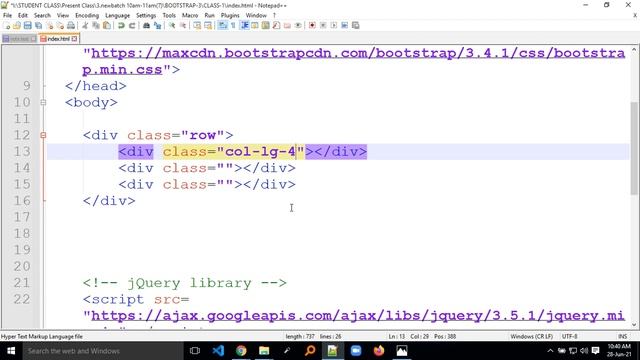Open the Language menu
The height and width of the screenshot is (360, 640).
118,15
